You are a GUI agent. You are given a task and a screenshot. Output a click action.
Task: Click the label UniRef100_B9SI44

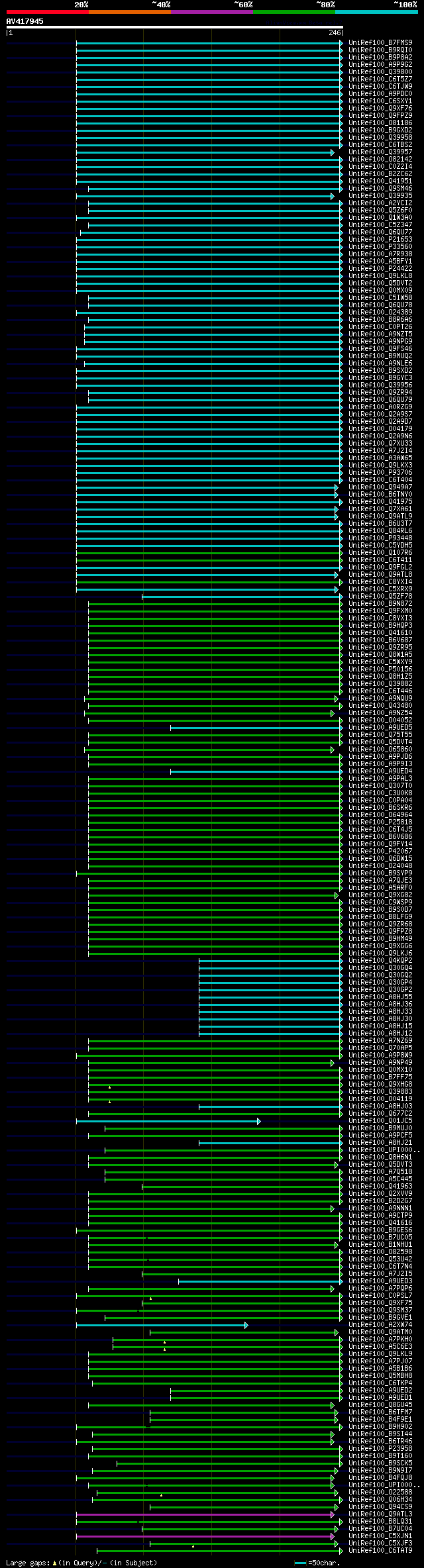point(380,1434)
